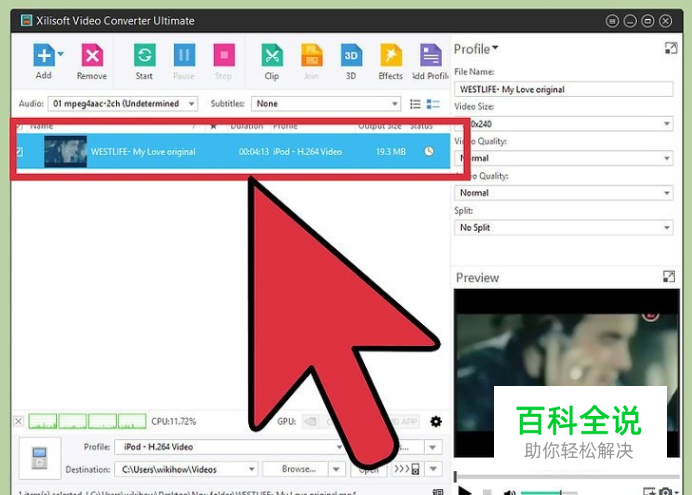Click the Add file icon
The image size is (692, 495).
[44, 56]
